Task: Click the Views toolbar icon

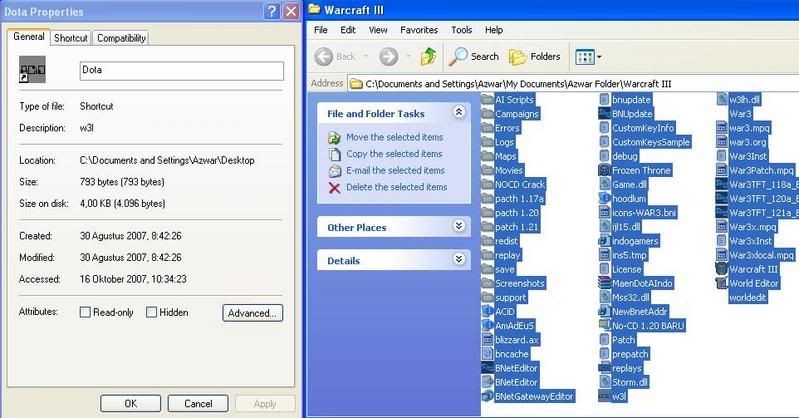Action: [584, 57]
